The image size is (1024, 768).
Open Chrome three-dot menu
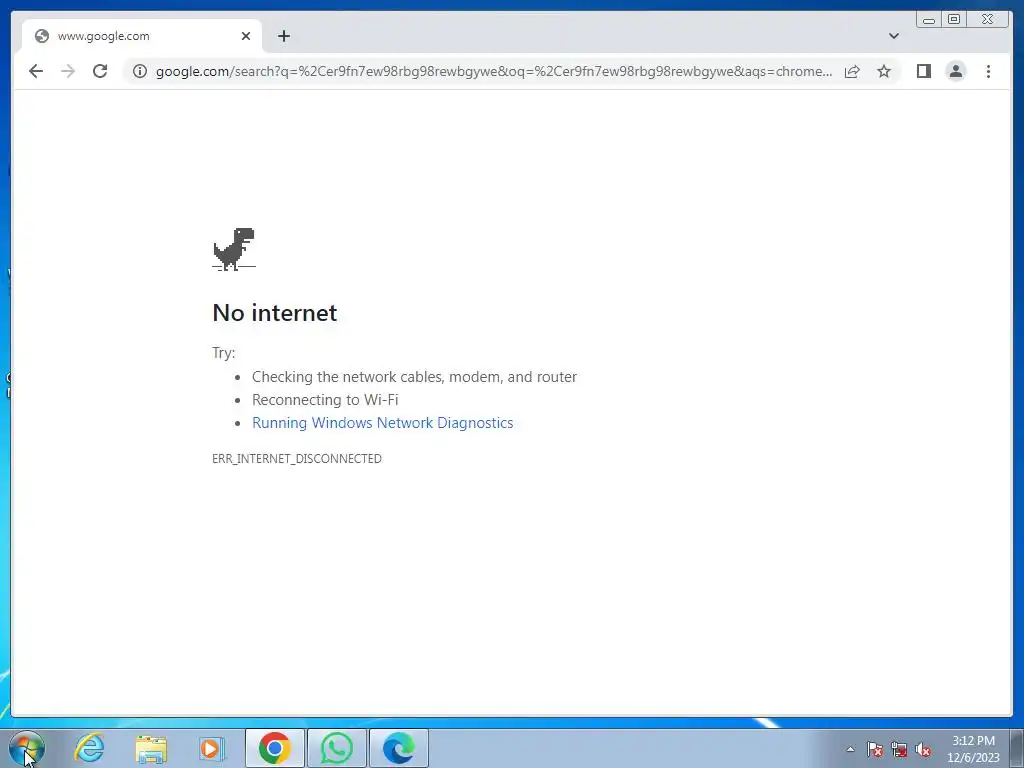(x=988, y=71)
